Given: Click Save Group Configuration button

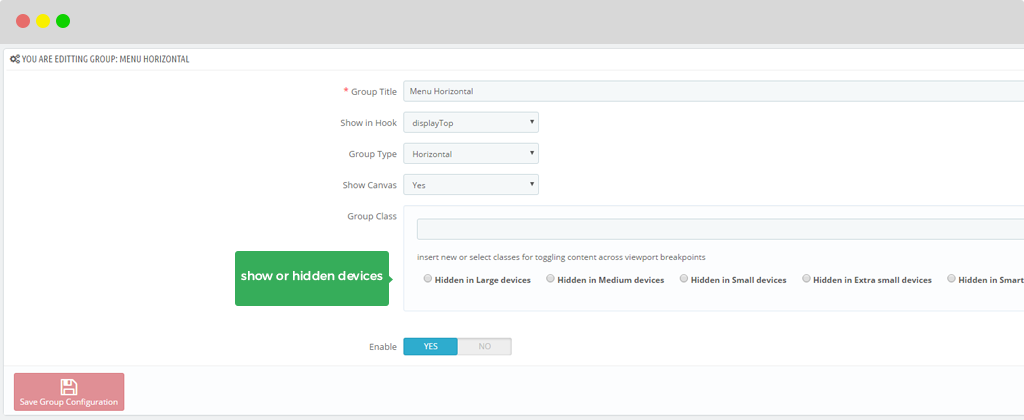Looking at the screenshot, I should click(x=69, y=392).
